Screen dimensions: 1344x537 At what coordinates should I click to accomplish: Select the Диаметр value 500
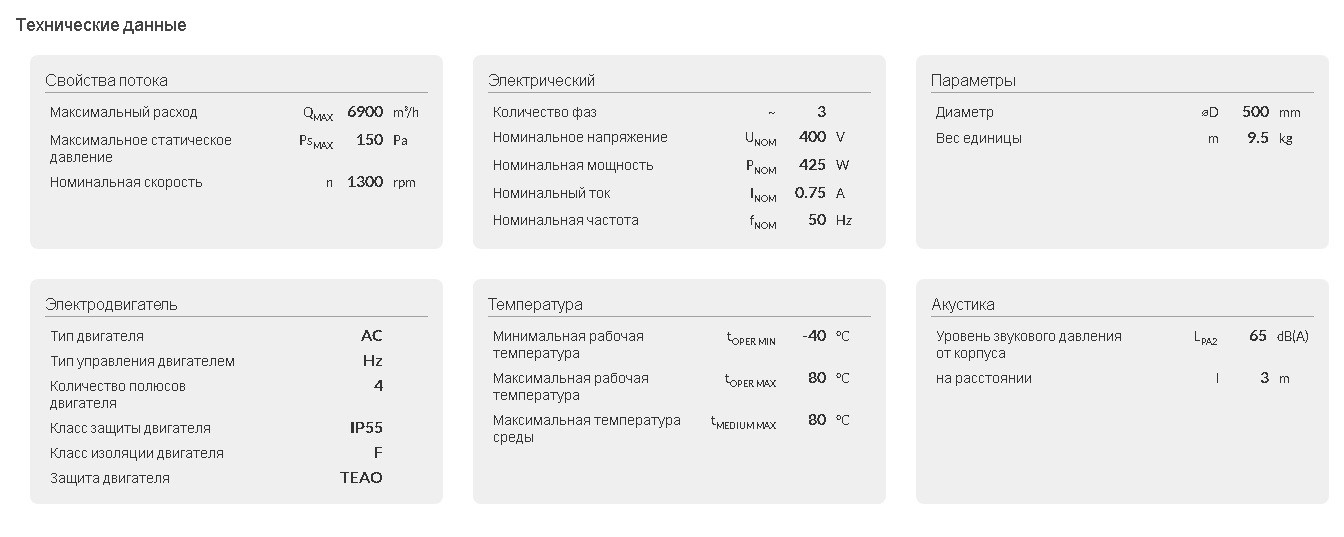1255,112
